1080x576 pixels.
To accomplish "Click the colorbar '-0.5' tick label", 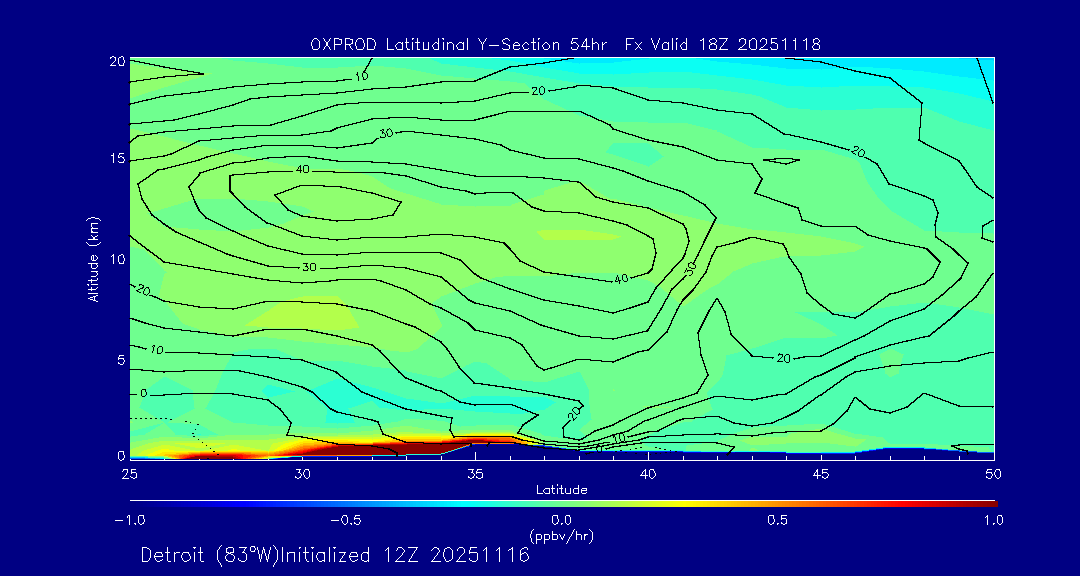I will 345,520.
